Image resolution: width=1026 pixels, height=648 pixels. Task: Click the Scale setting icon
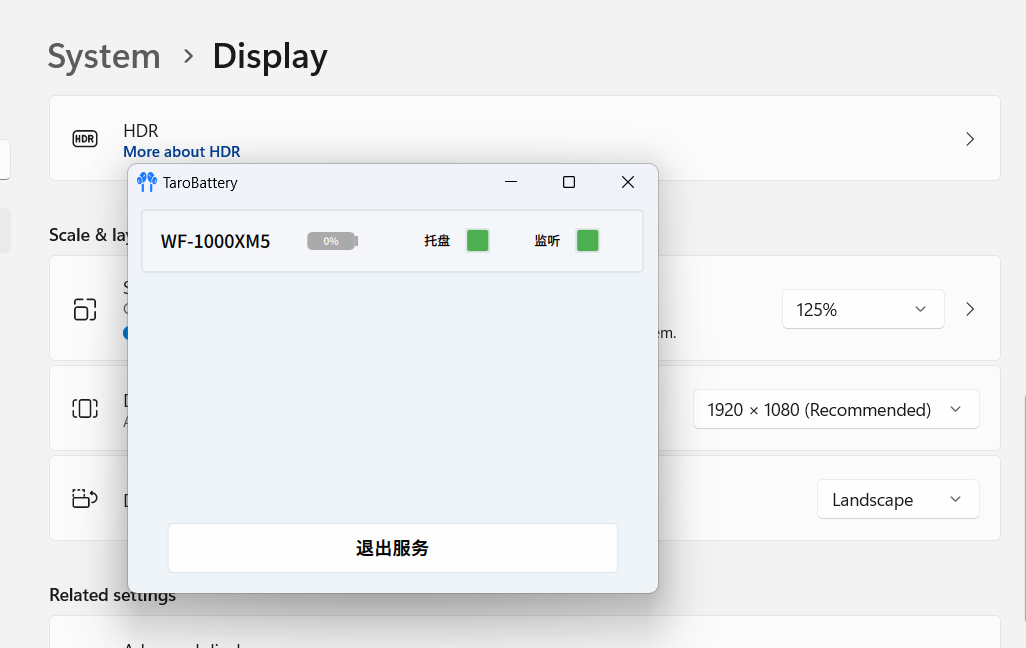click(x=85, y=309)
